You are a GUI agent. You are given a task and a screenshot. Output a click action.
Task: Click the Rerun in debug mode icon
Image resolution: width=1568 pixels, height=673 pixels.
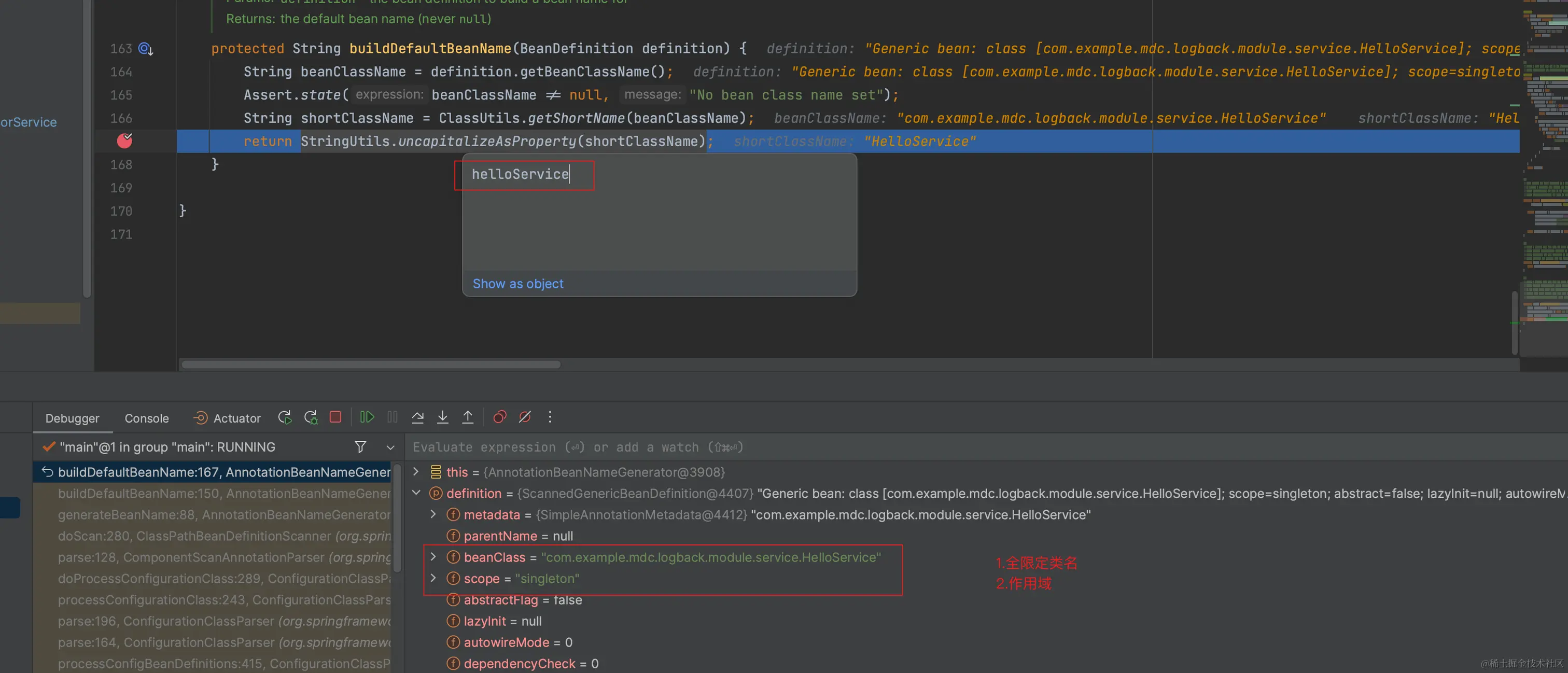coord(311,417)
